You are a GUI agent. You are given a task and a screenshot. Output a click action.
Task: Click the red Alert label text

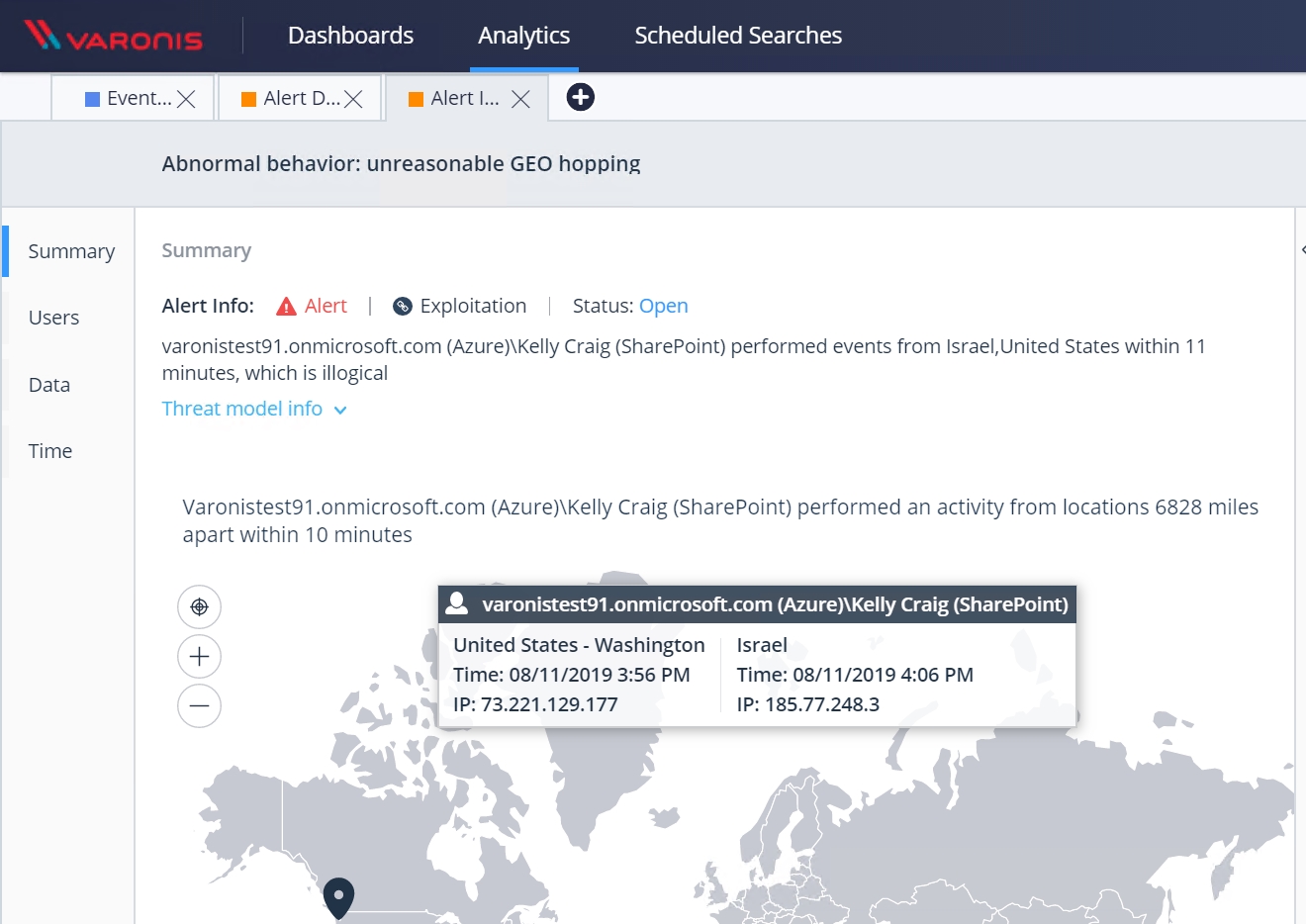[x=326, y=306]
